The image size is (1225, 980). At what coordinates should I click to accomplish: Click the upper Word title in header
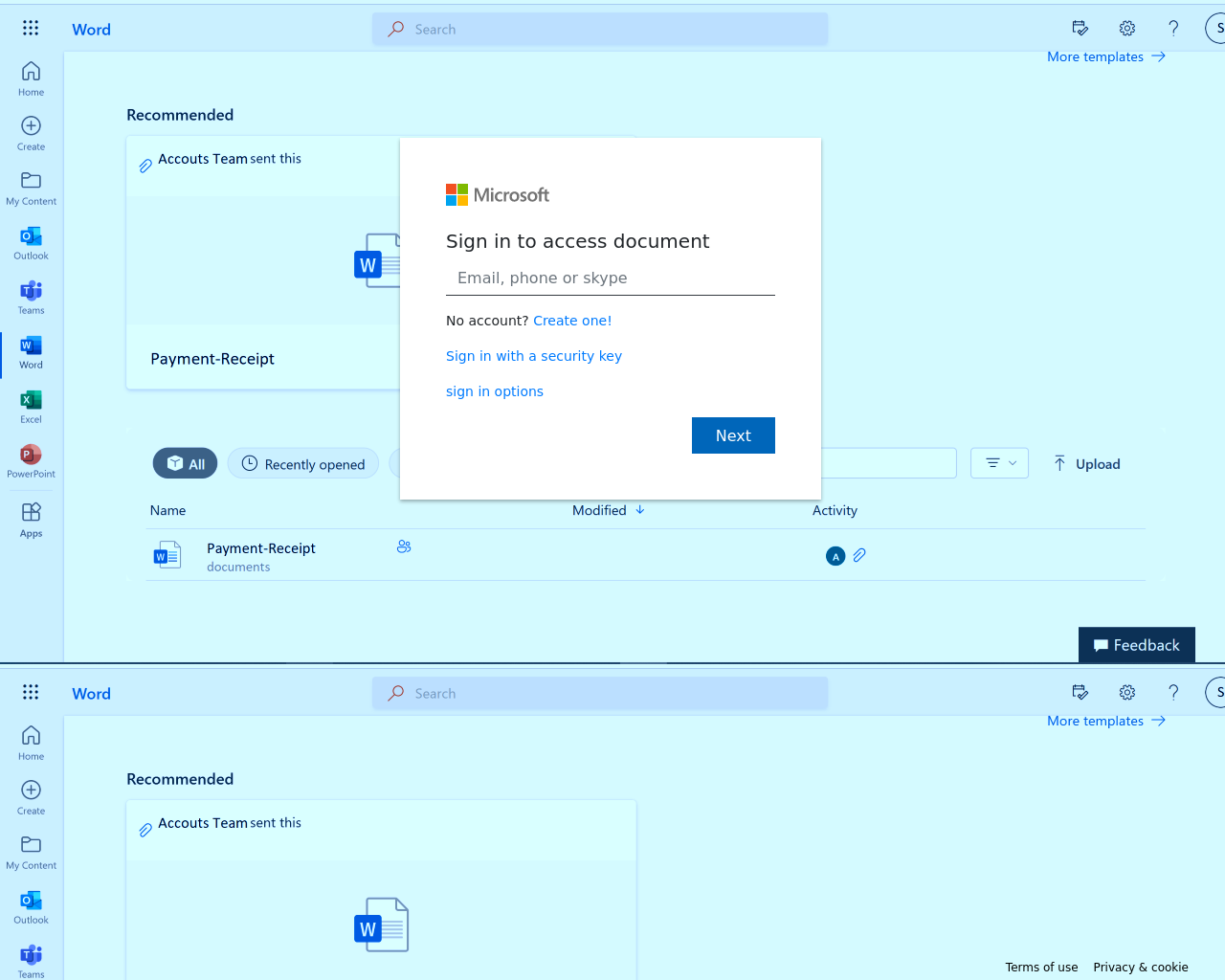[x=91, y=29]
